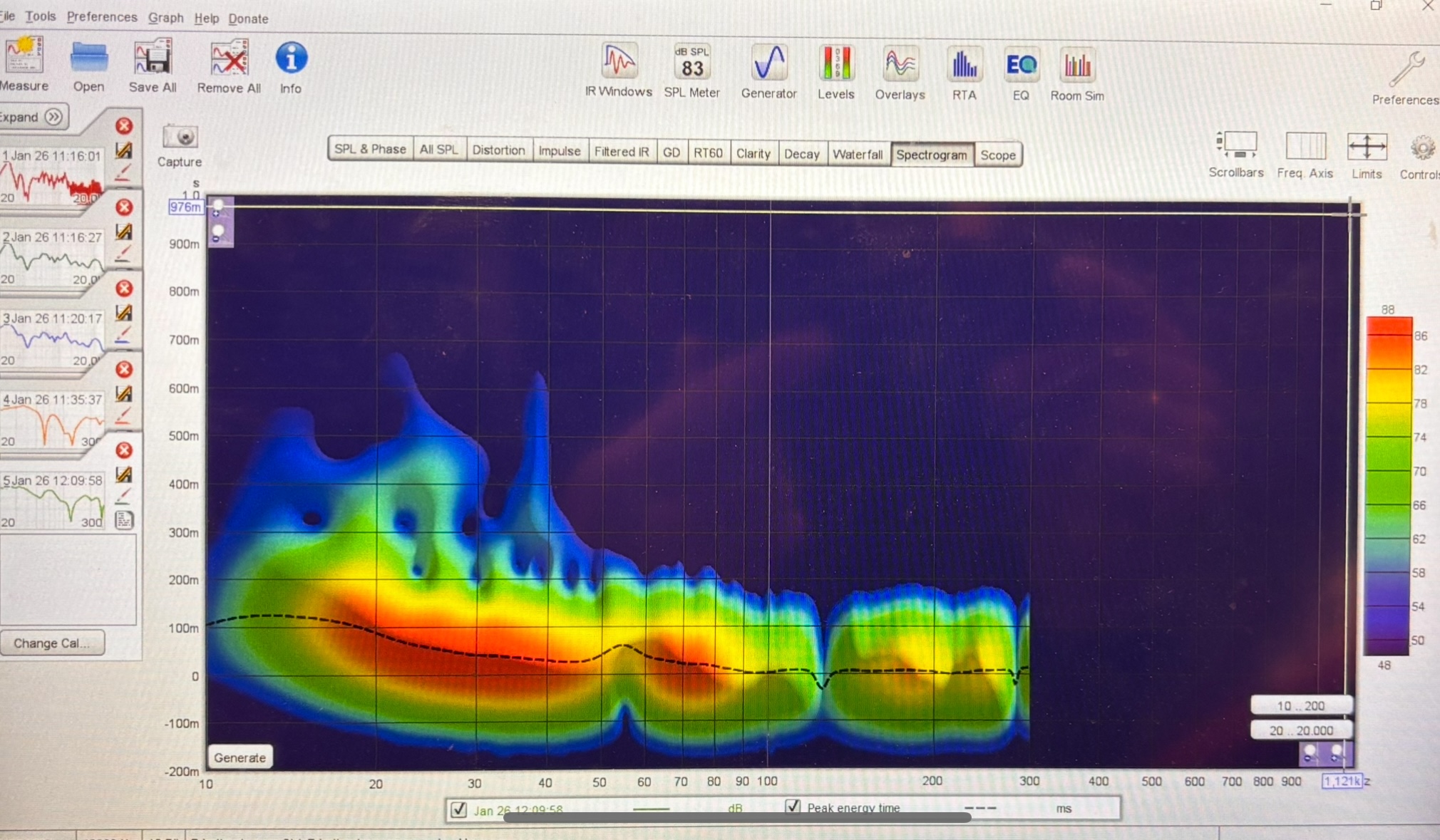This screenshot has width=1440, height=840.
Task: Open the RTA analyzer
Action: pos(964,66)
